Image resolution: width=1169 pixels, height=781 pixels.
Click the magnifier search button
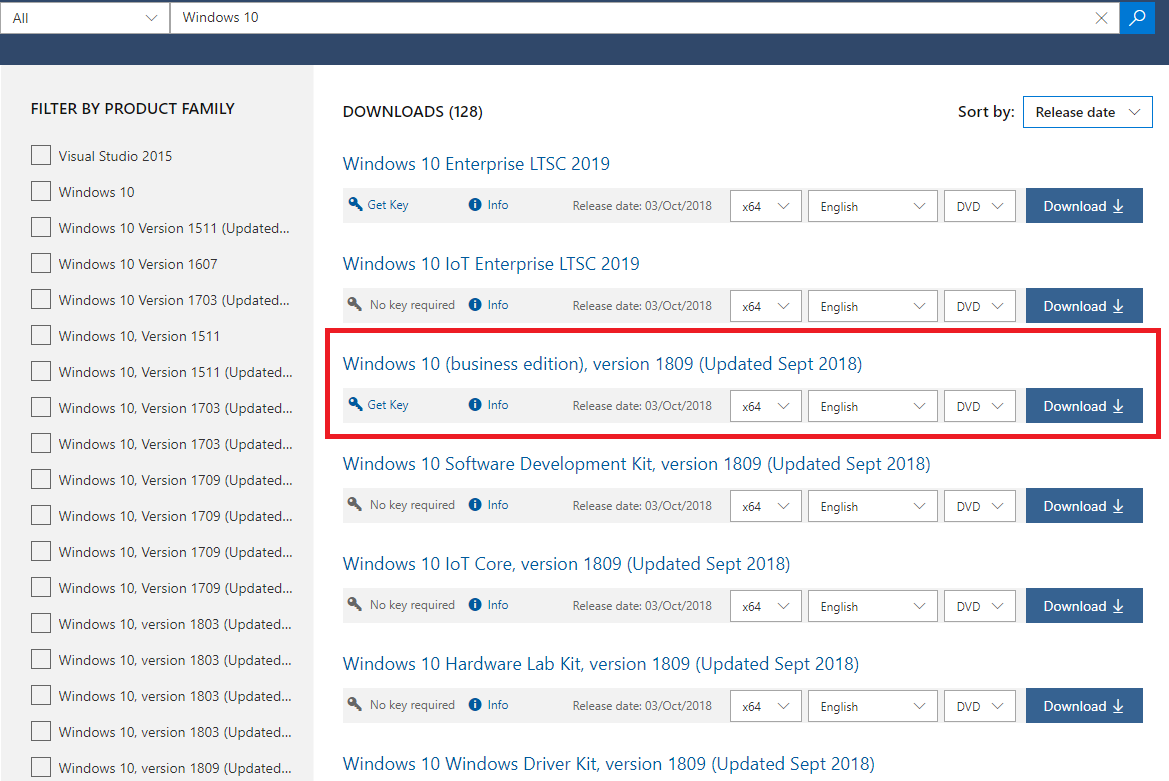click(1137, 17)
